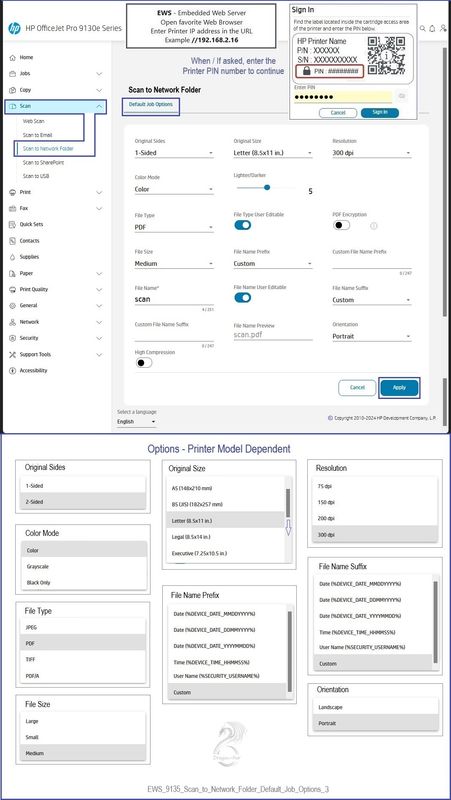Expand the Support Tools menu chevron
This screenshot has width=451, height=800.
pos(99,355)
